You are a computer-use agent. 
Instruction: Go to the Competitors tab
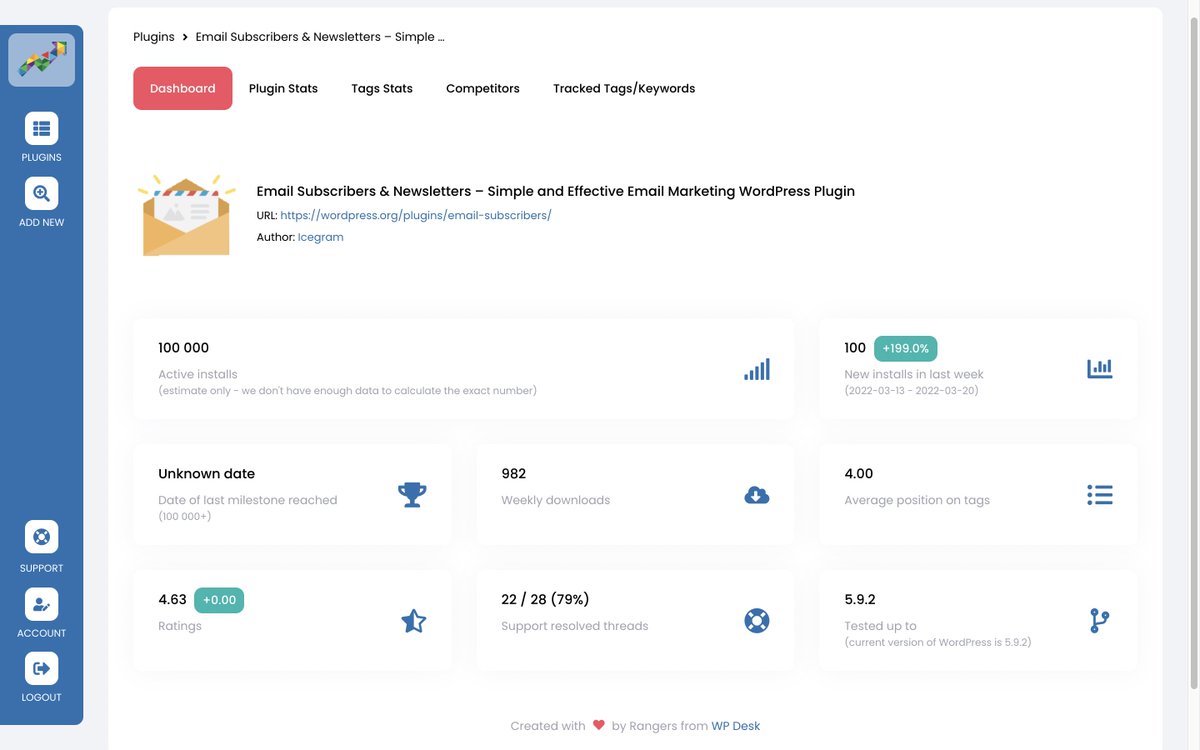tap(483, 88)
